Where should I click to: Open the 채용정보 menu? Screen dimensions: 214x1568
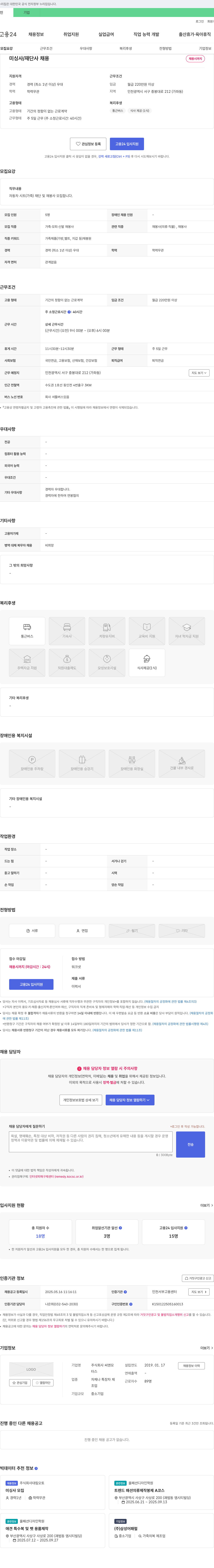coord(36,35)
